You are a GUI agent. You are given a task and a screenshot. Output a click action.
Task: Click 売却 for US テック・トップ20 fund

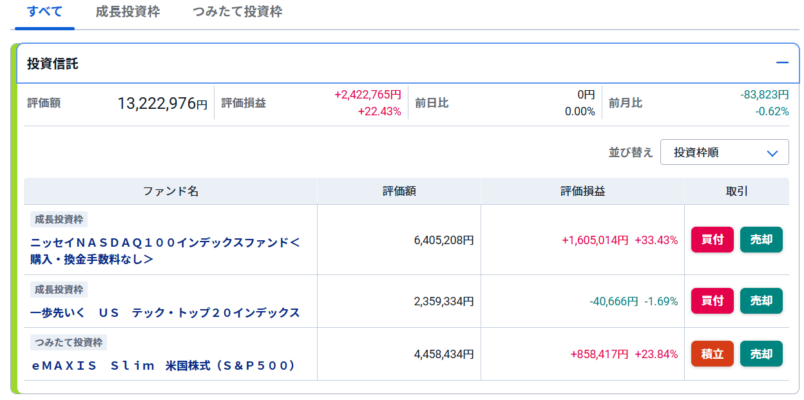pyautogui.click(x=761, y=301)
